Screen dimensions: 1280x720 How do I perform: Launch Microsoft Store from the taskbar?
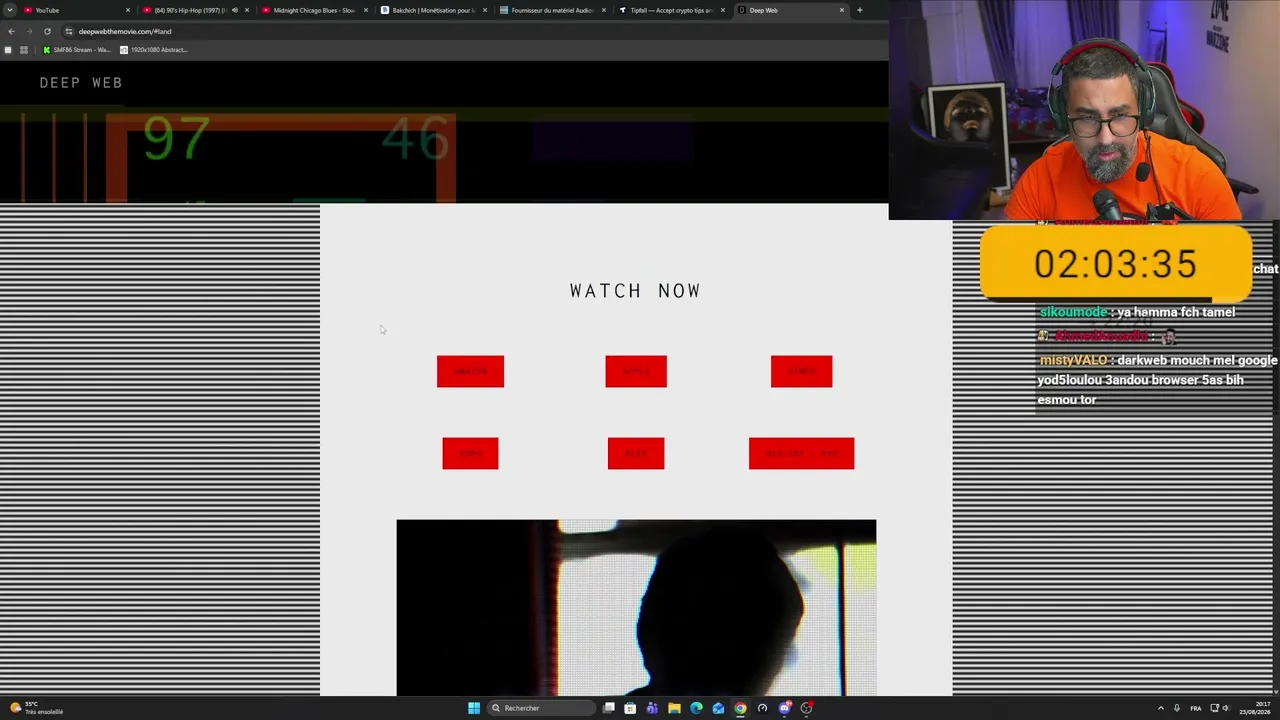click(630, 708)
